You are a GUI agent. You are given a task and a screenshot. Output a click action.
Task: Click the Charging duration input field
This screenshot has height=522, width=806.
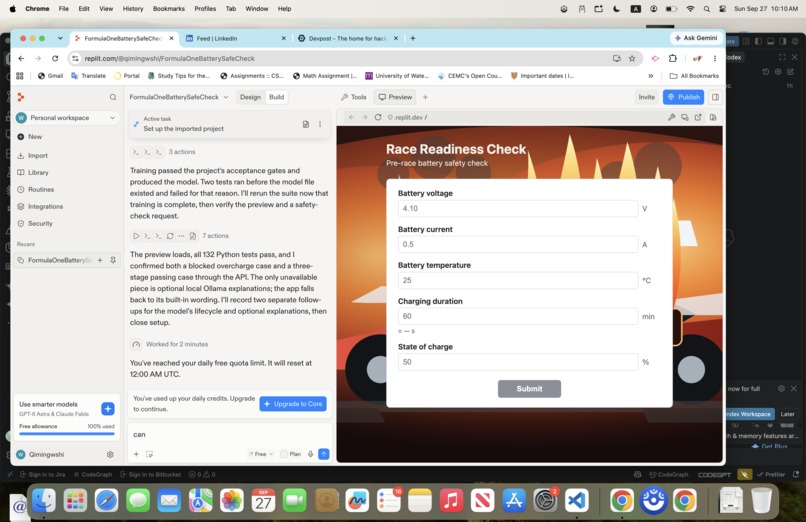518,316
